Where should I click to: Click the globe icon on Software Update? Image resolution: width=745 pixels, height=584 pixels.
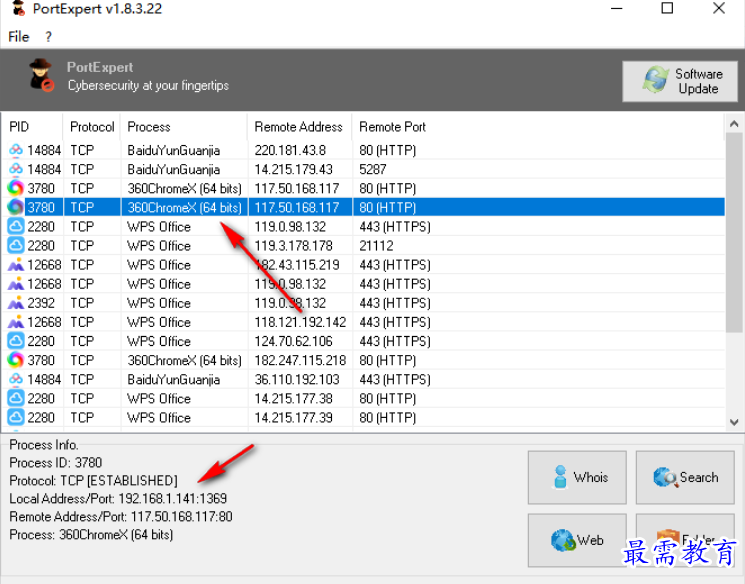pyautogui.click(x=656, y=81)
